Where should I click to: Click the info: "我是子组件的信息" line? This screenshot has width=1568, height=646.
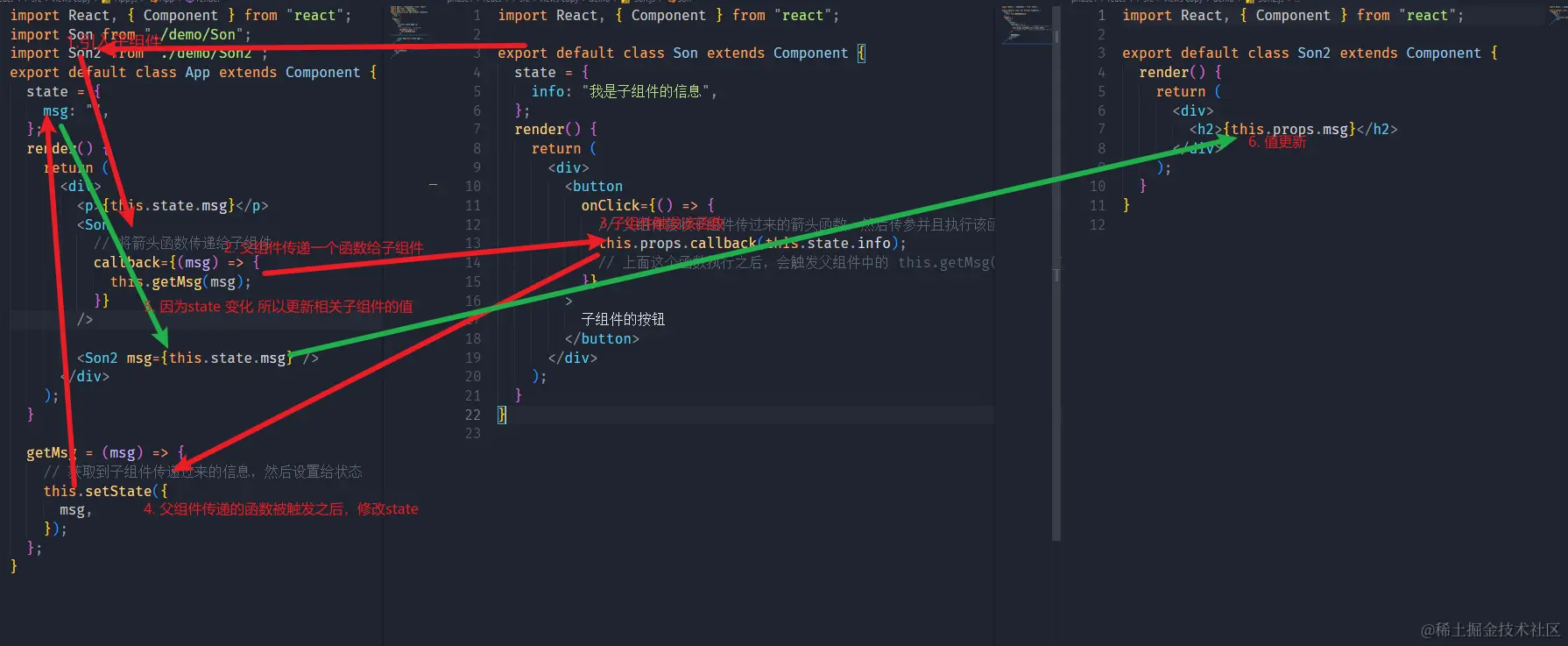point(625,91)
